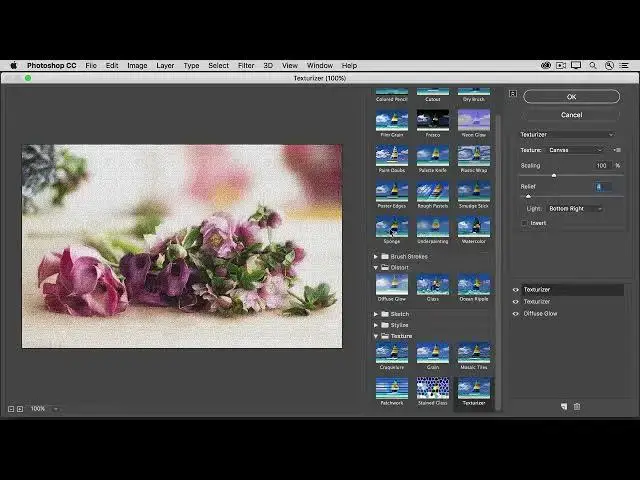The image size is (640, 480).
Task: Open the Window menu
Action: point(320,65)
